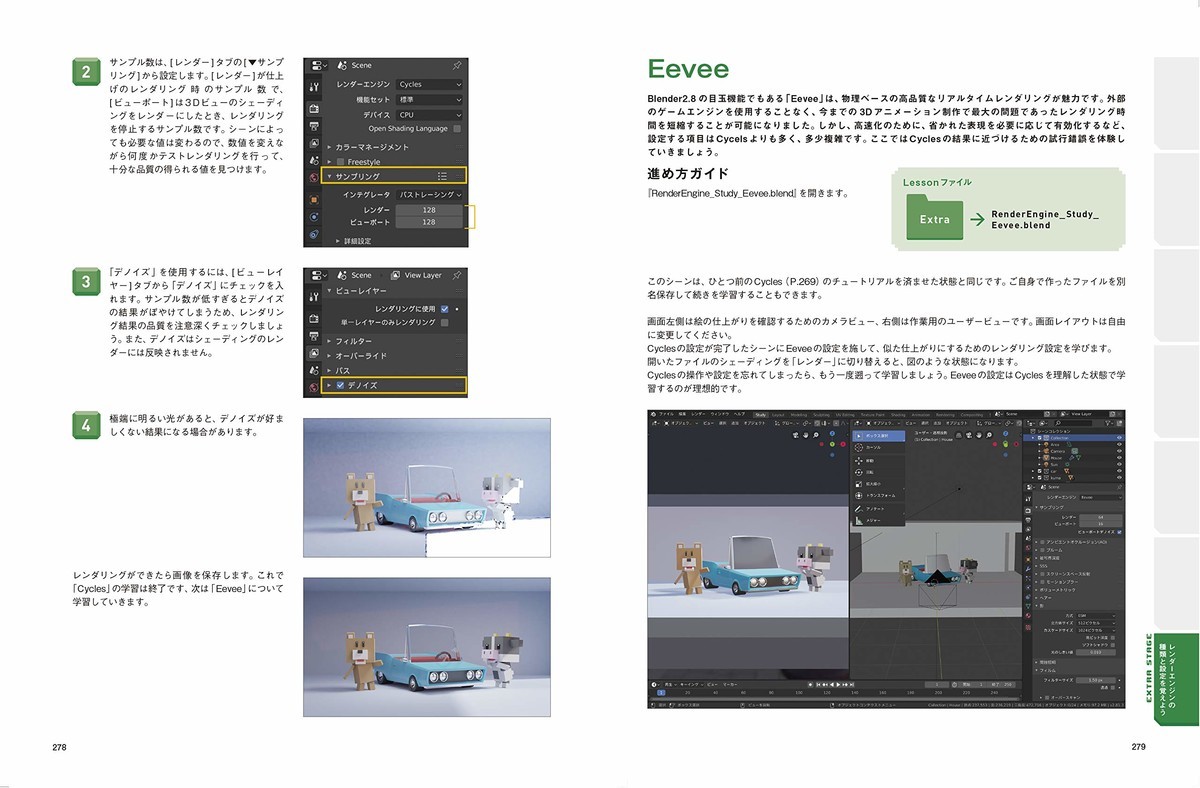Select the 移動 move tool

(878, 461)
